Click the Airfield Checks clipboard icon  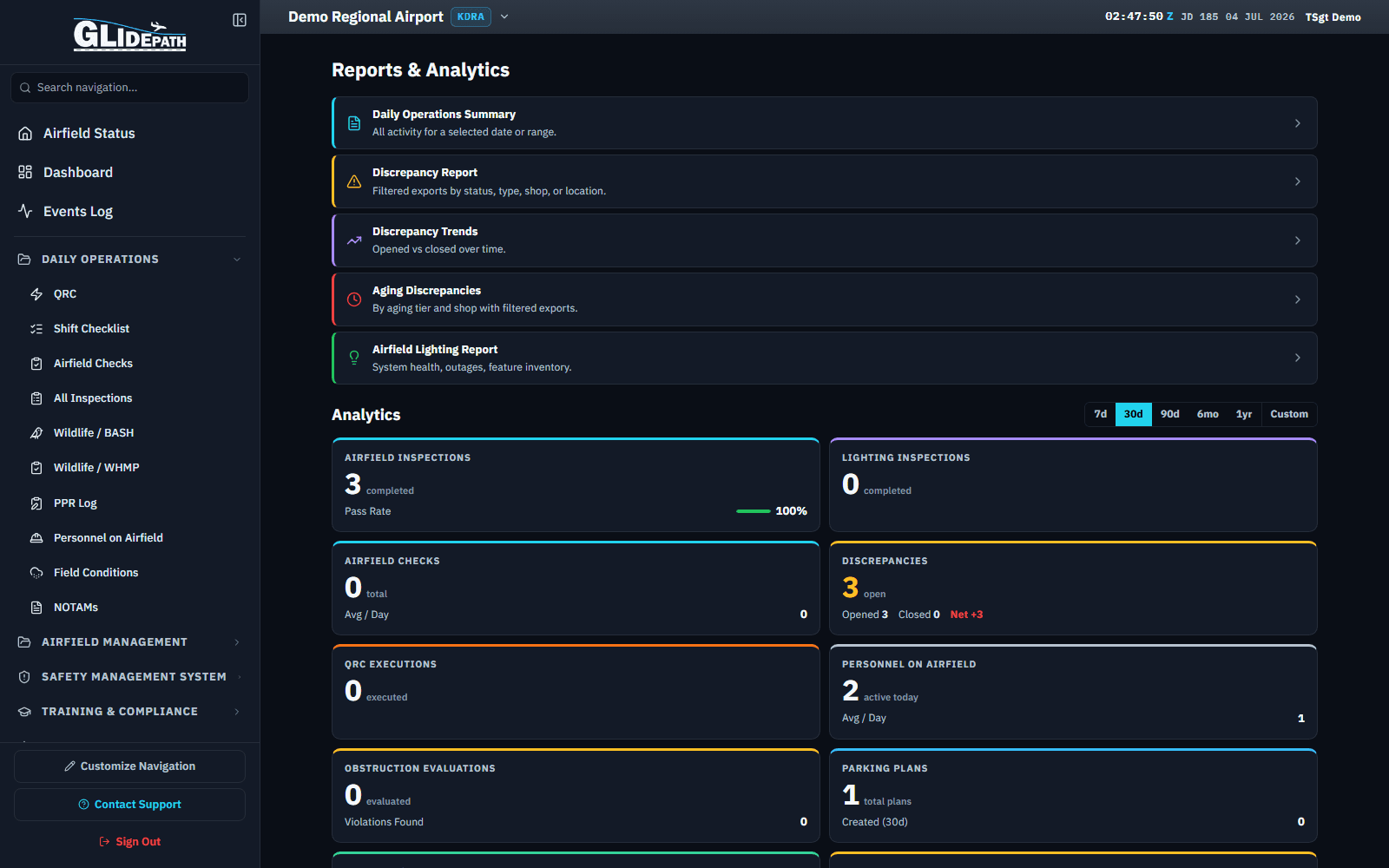pos(36,364)
